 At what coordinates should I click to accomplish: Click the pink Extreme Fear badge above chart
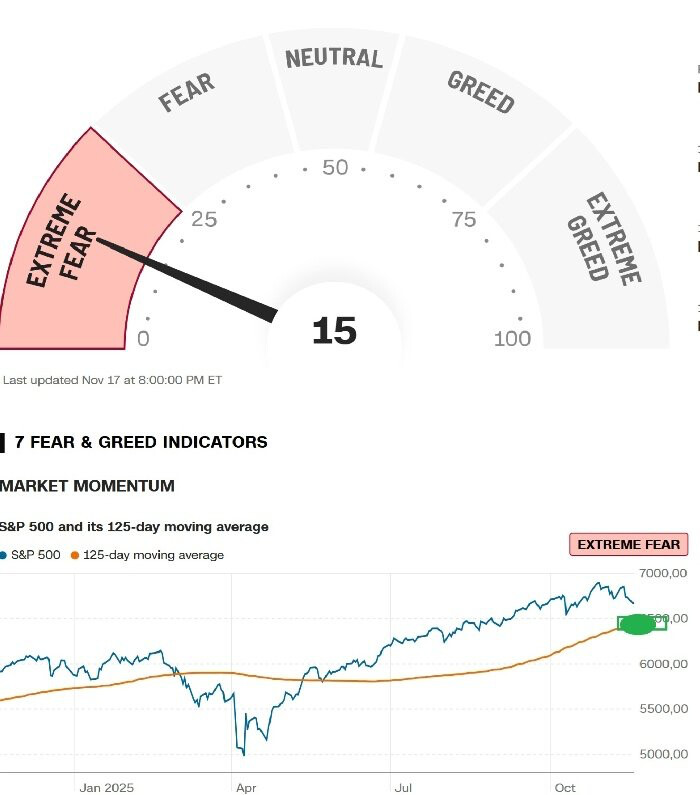(629, 545)
